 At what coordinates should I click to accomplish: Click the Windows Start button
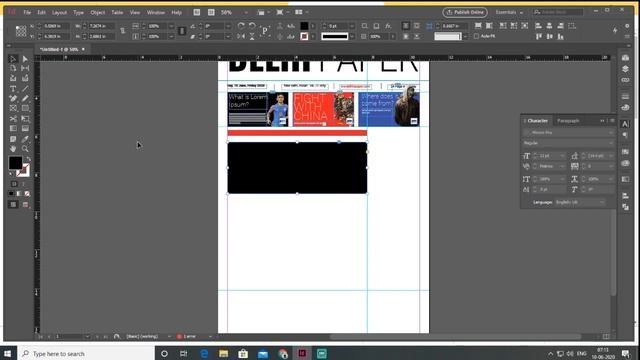8,353
